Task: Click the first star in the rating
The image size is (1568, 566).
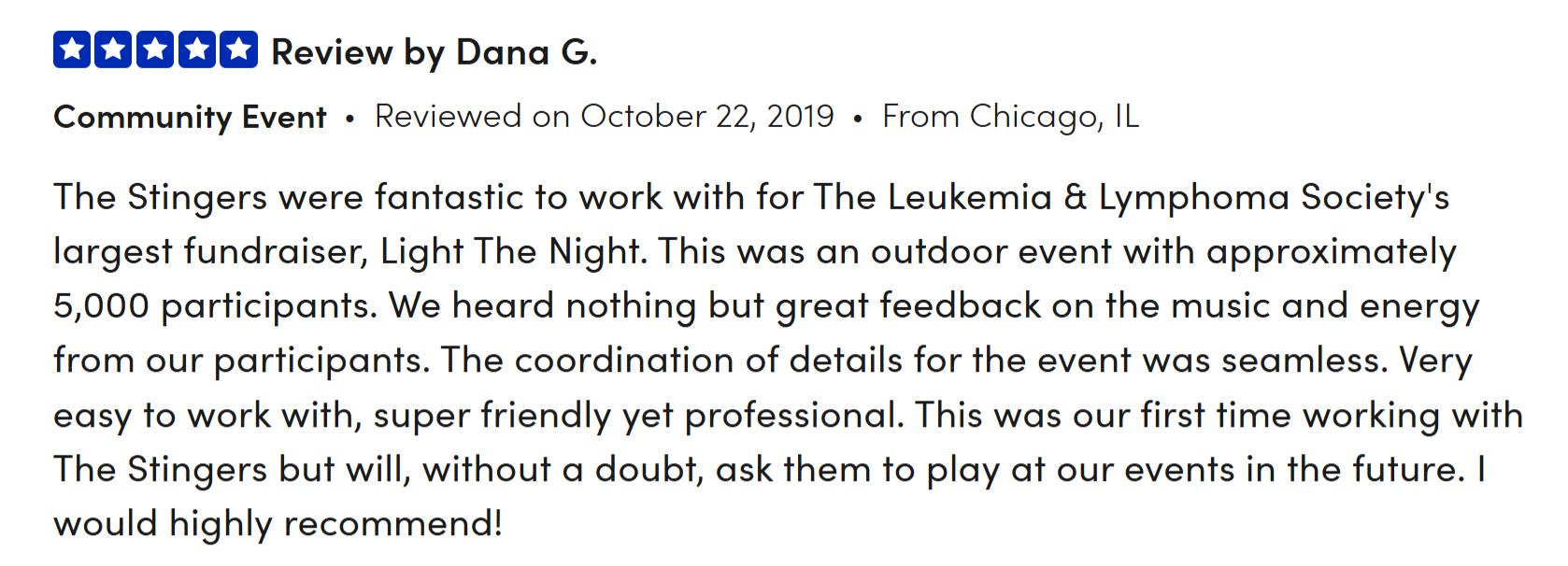Action: (x=73, y=50)
